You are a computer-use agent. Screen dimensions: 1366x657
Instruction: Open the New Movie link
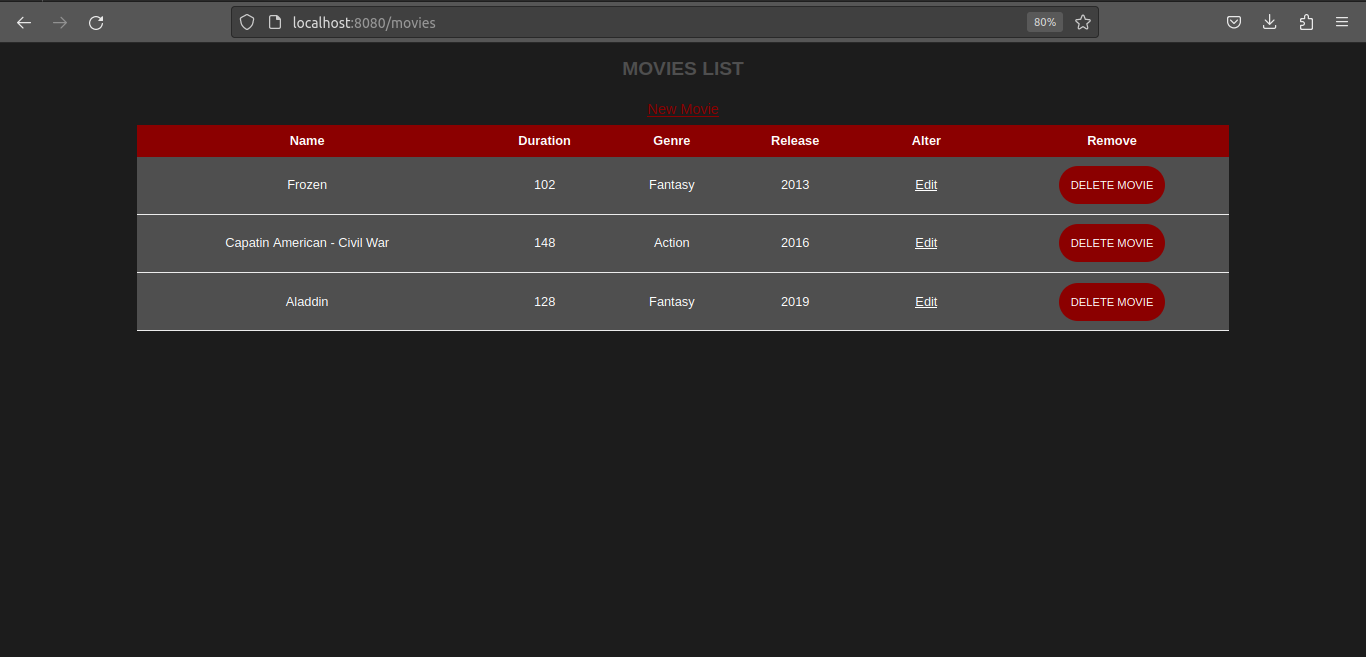pyautogui.click(x=683, y=109)
